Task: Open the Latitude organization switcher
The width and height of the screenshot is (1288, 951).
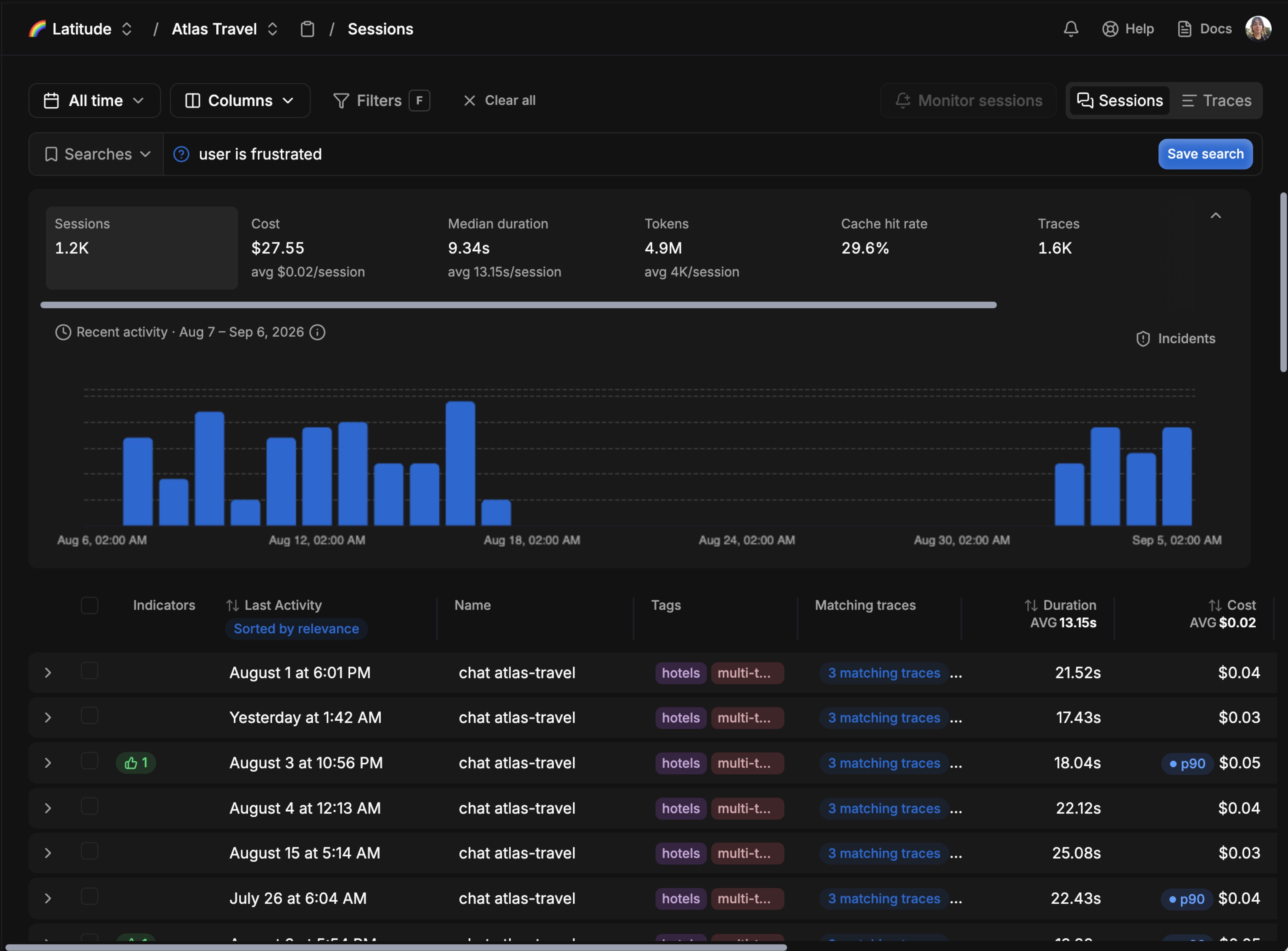Action: pyautogui.click(x=126, y=29)
